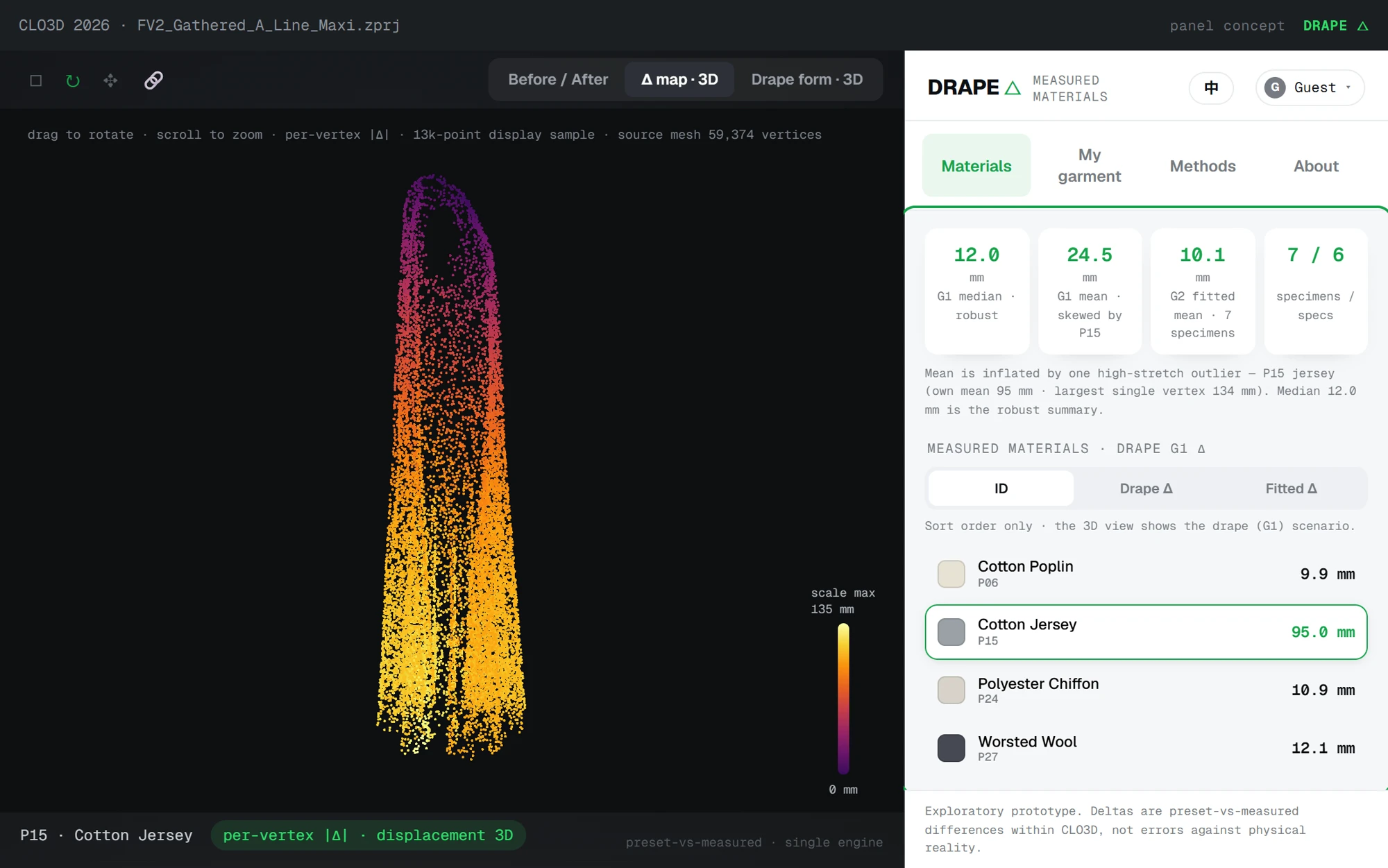
Task: Click the DRAPE logo in side panel
Action: point(974,87)
